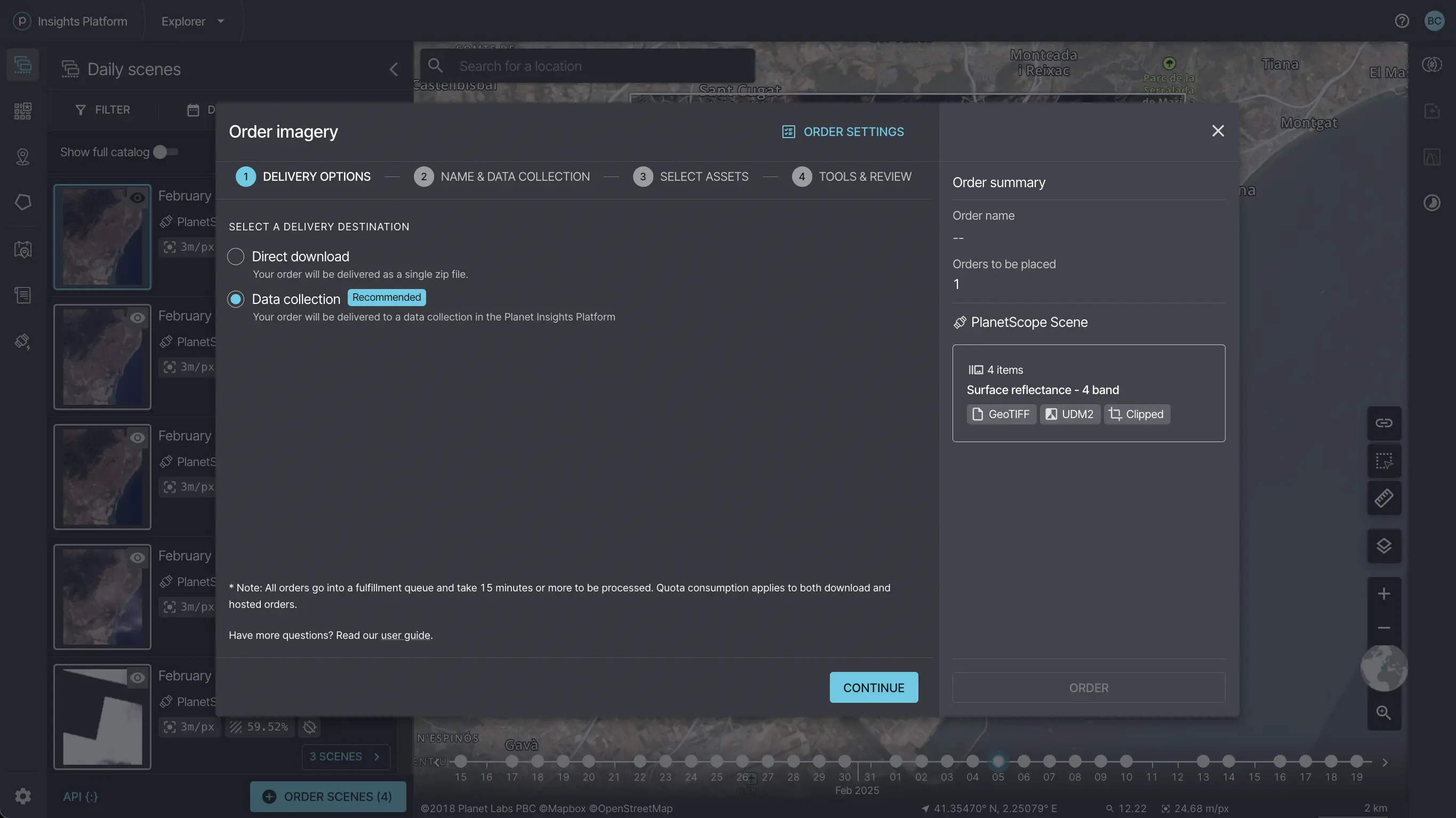
Task: Open the location pin sidebar icon
Action: (x=22, y=157)
